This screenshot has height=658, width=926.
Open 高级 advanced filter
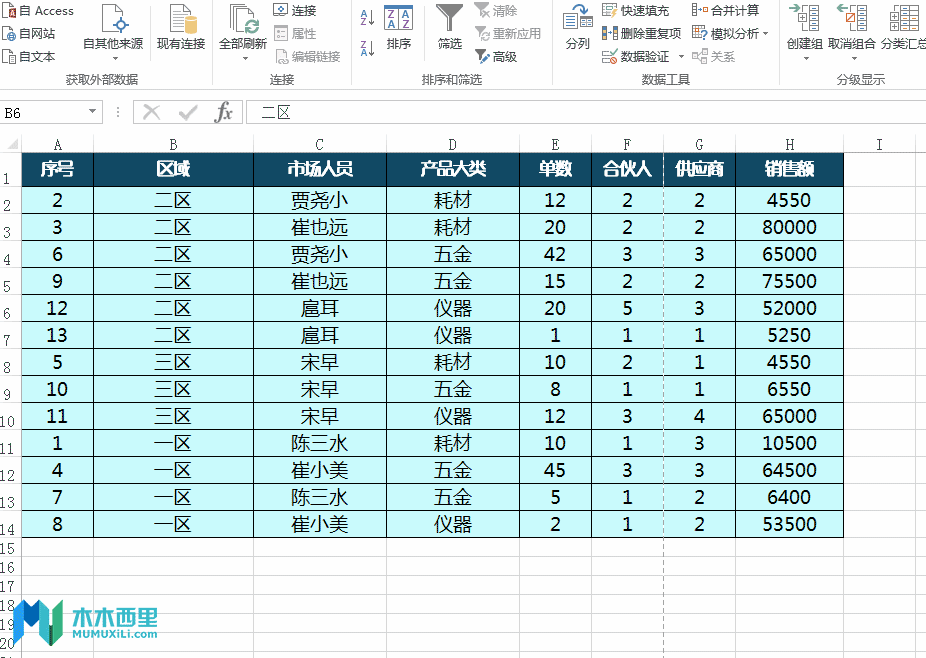click(x=496, y=57)
